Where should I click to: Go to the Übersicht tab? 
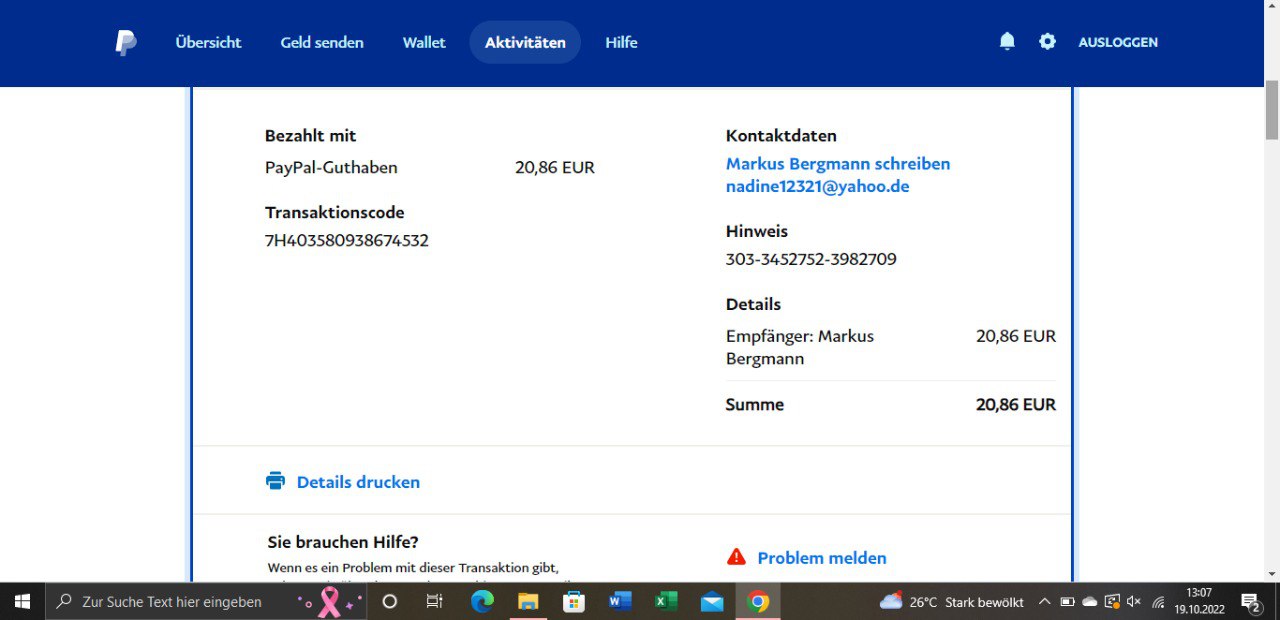[x=208, y=43]
